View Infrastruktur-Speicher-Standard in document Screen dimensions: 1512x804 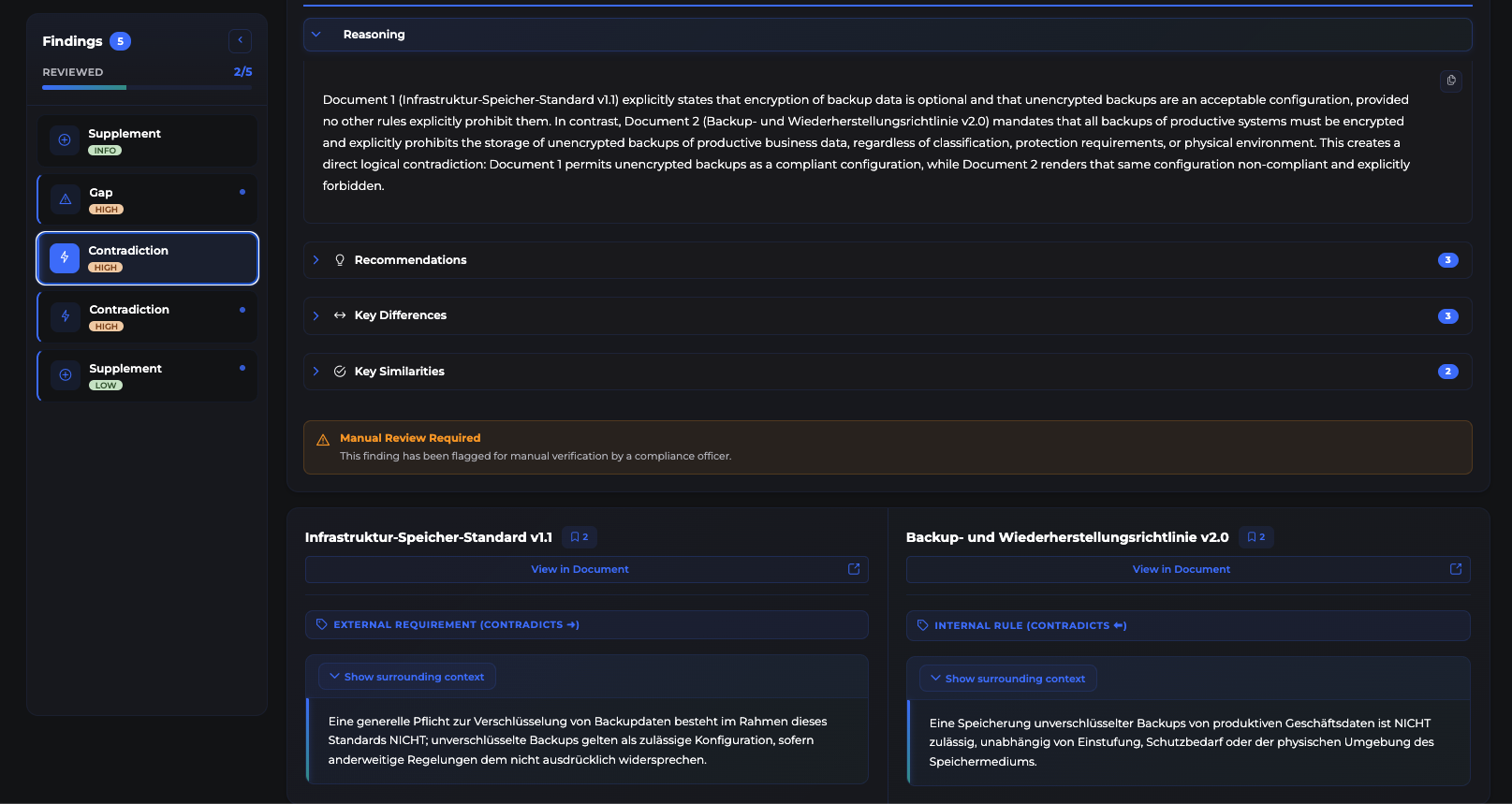[x=587, y=569]
